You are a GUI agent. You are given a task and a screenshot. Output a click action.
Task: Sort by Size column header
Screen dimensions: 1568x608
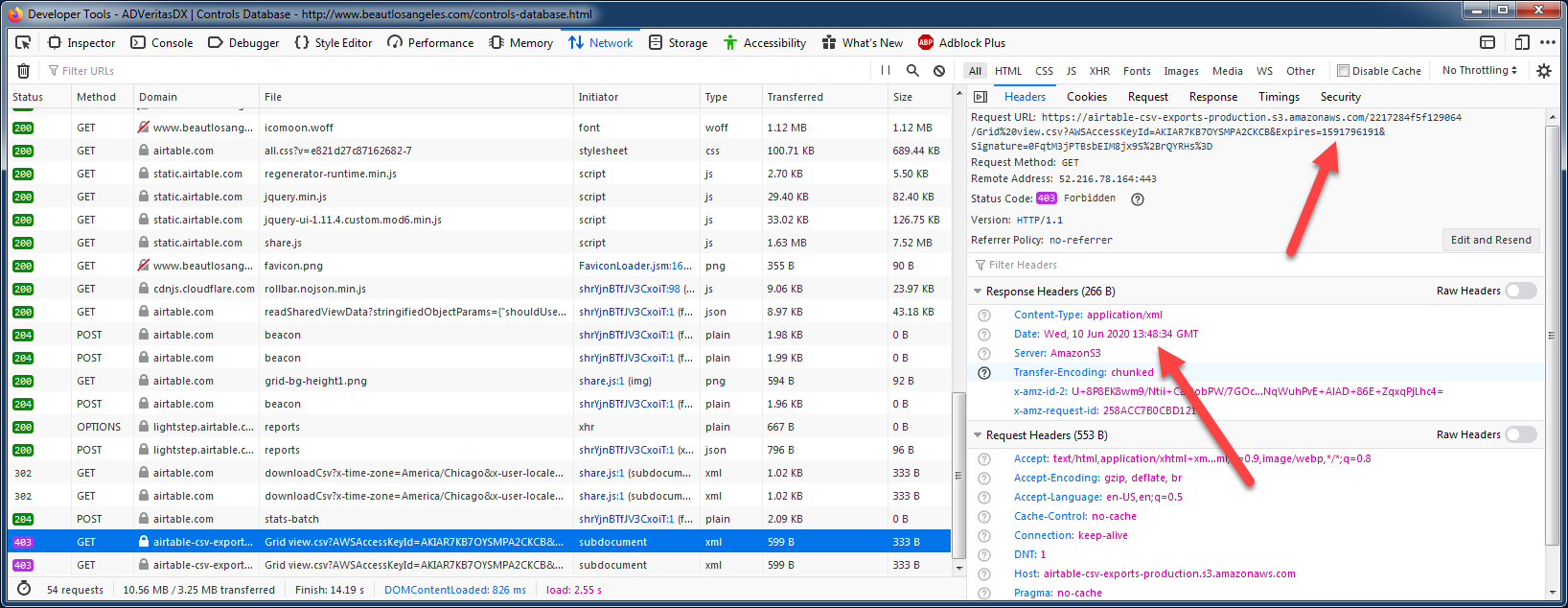tap(919, 97)
